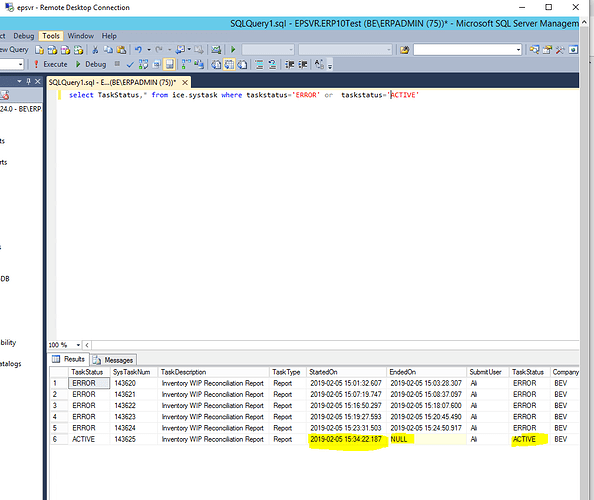
Task: Click the Parse query checkmark icon
Action: click(x=130, y=64)
